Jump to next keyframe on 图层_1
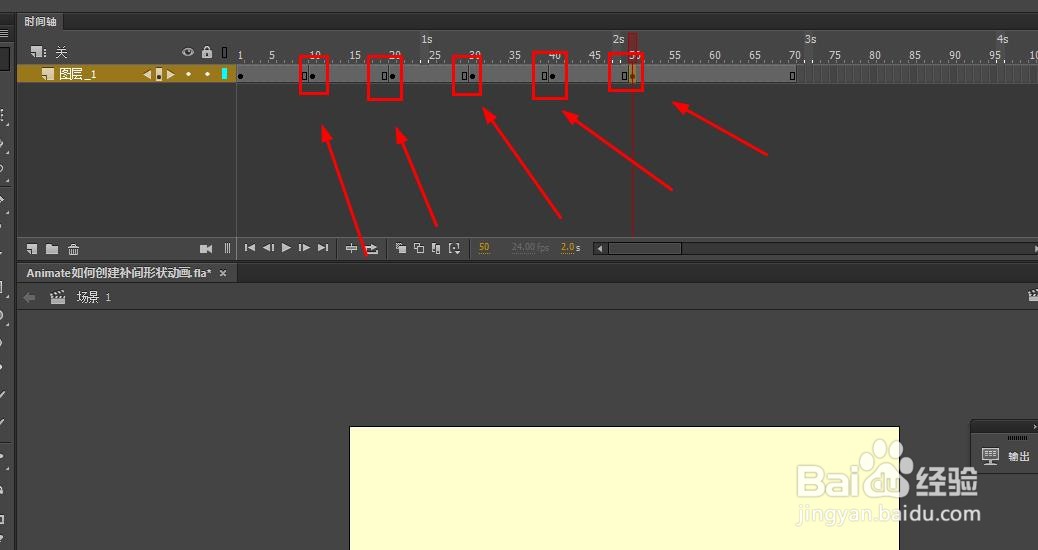Viewport: 1038px width, 550px height. pyautogui.click(x=171, y=74)
